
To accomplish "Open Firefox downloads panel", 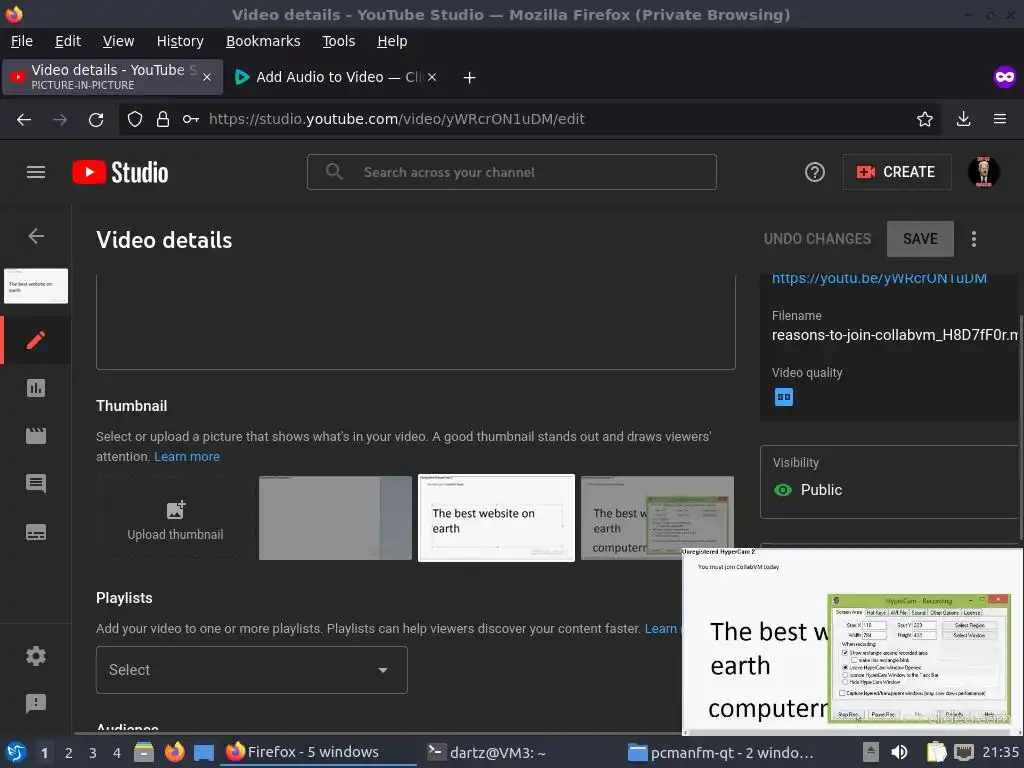I will coord(963,119).
